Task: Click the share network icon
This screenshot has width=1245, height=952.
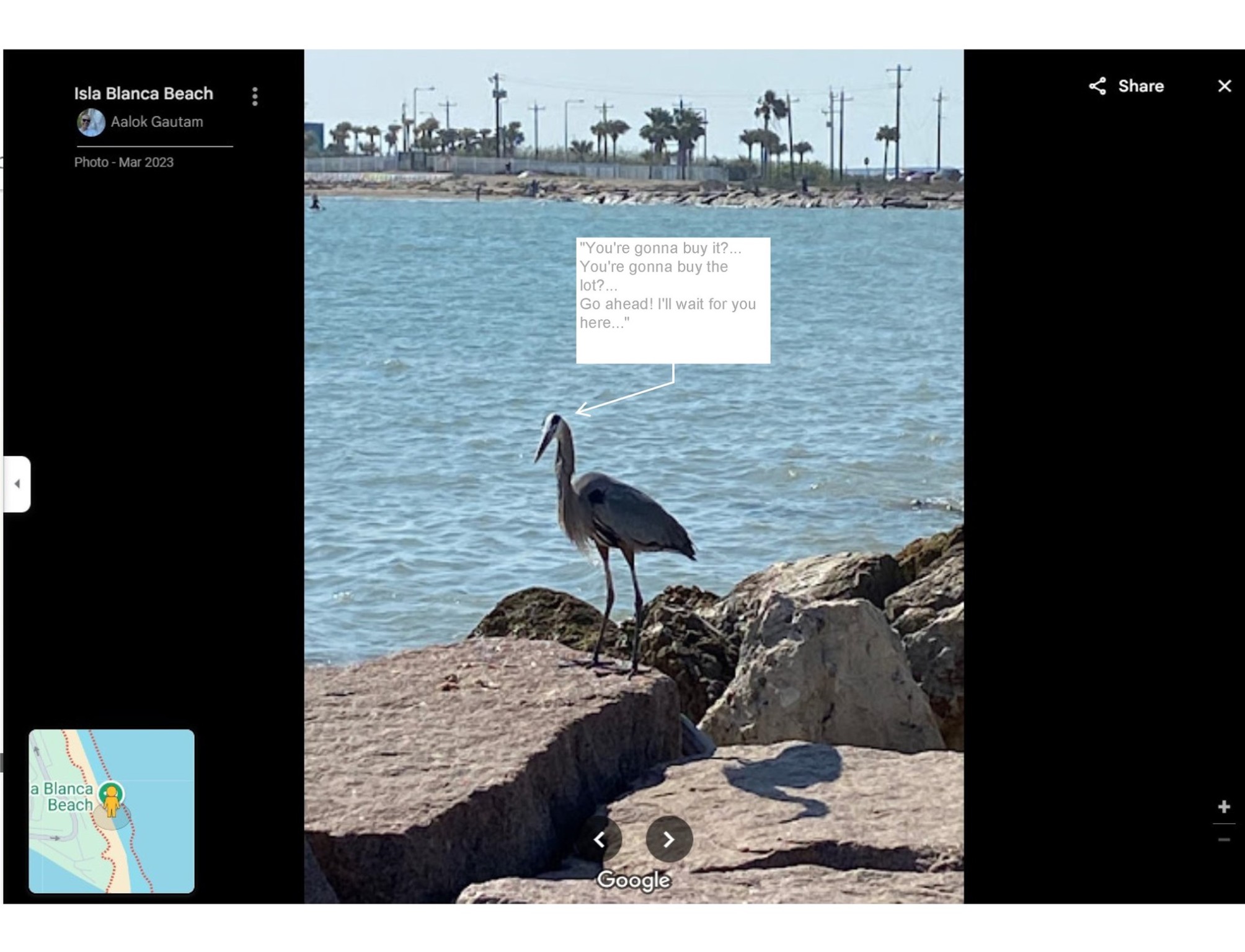Action: (1097, 86)
